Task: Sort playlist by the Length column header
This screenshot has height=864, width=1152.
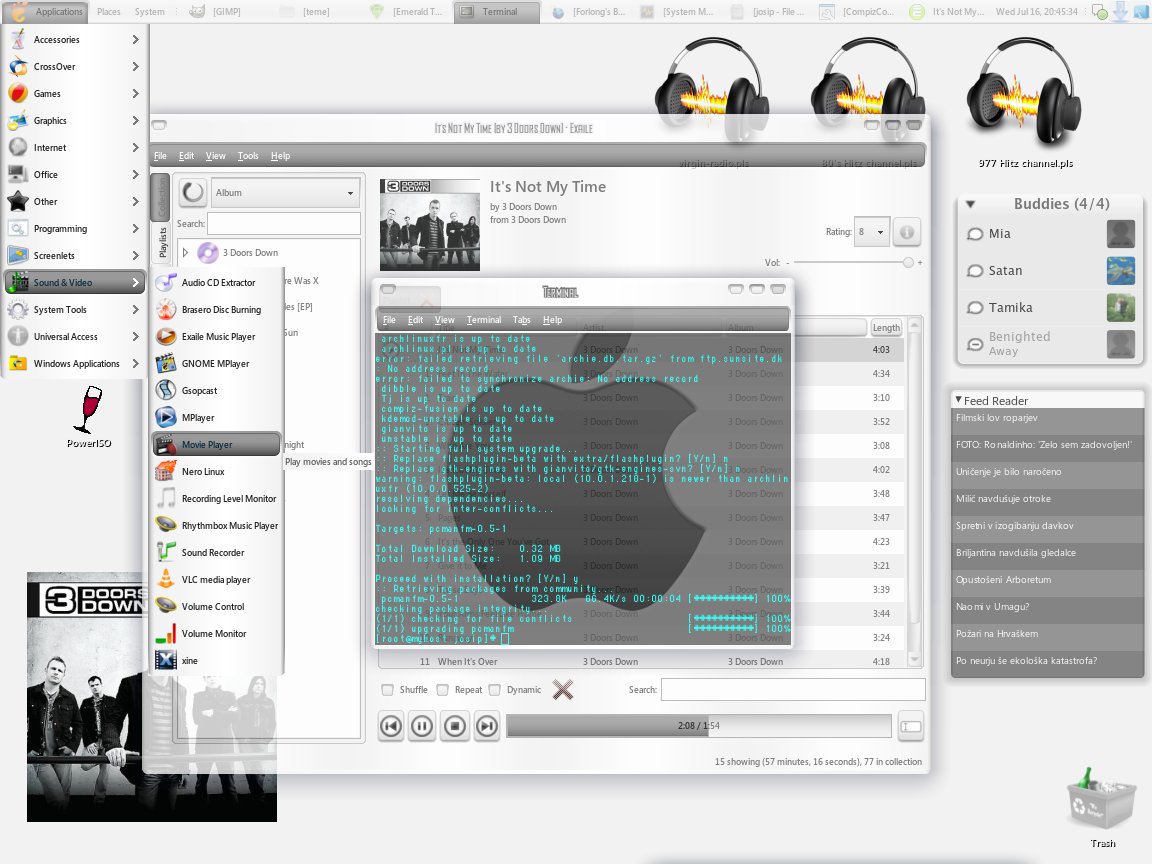Action: pyautogui.click(x=886, y=328)
